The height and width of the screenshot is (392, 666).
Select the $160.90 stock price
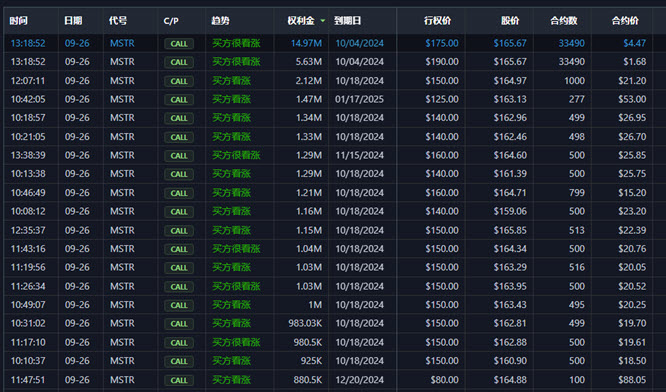click(x=510, y=361)
